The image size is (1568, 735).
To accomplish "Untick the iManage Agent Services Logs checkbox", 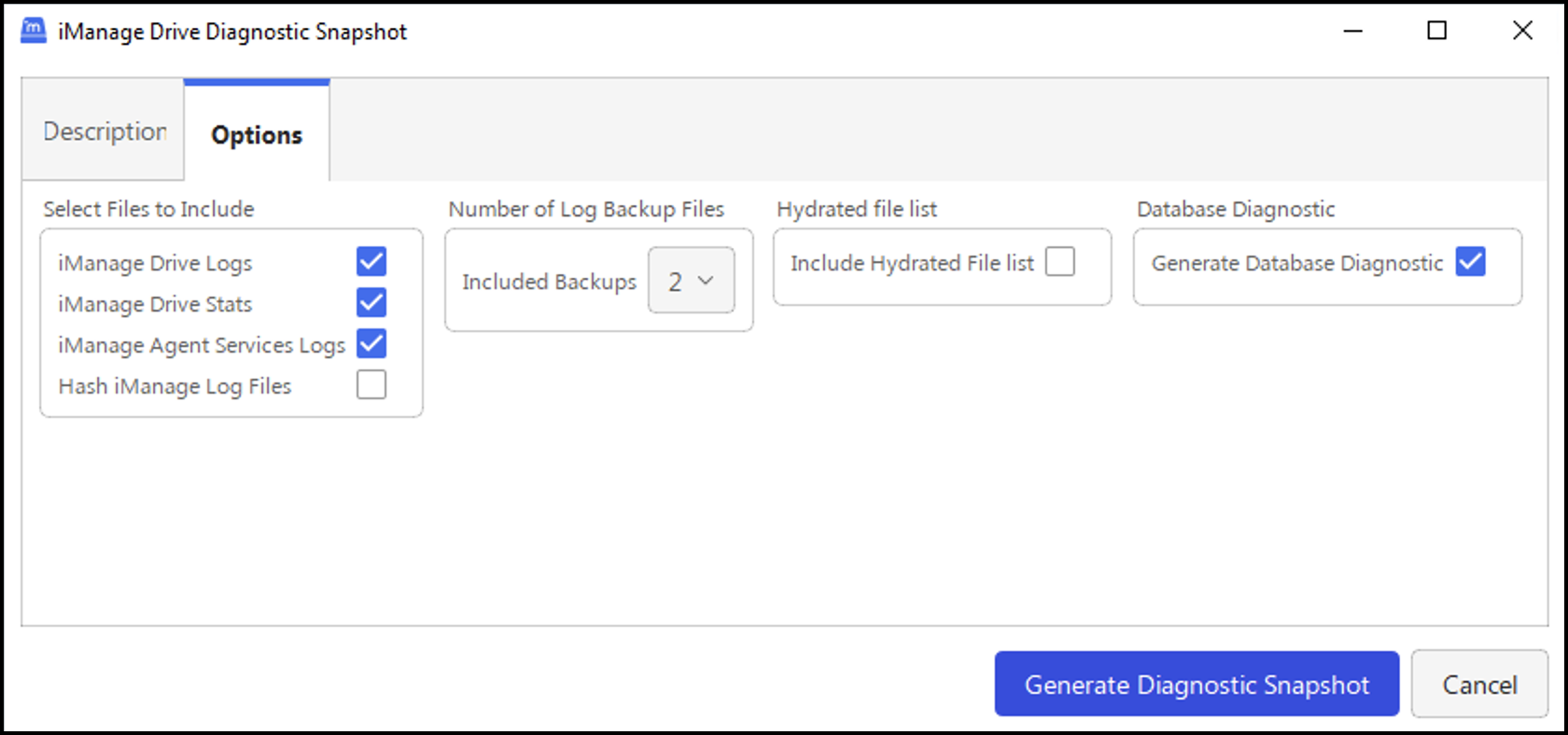I will pyautogui.click(x=371, y=344).
